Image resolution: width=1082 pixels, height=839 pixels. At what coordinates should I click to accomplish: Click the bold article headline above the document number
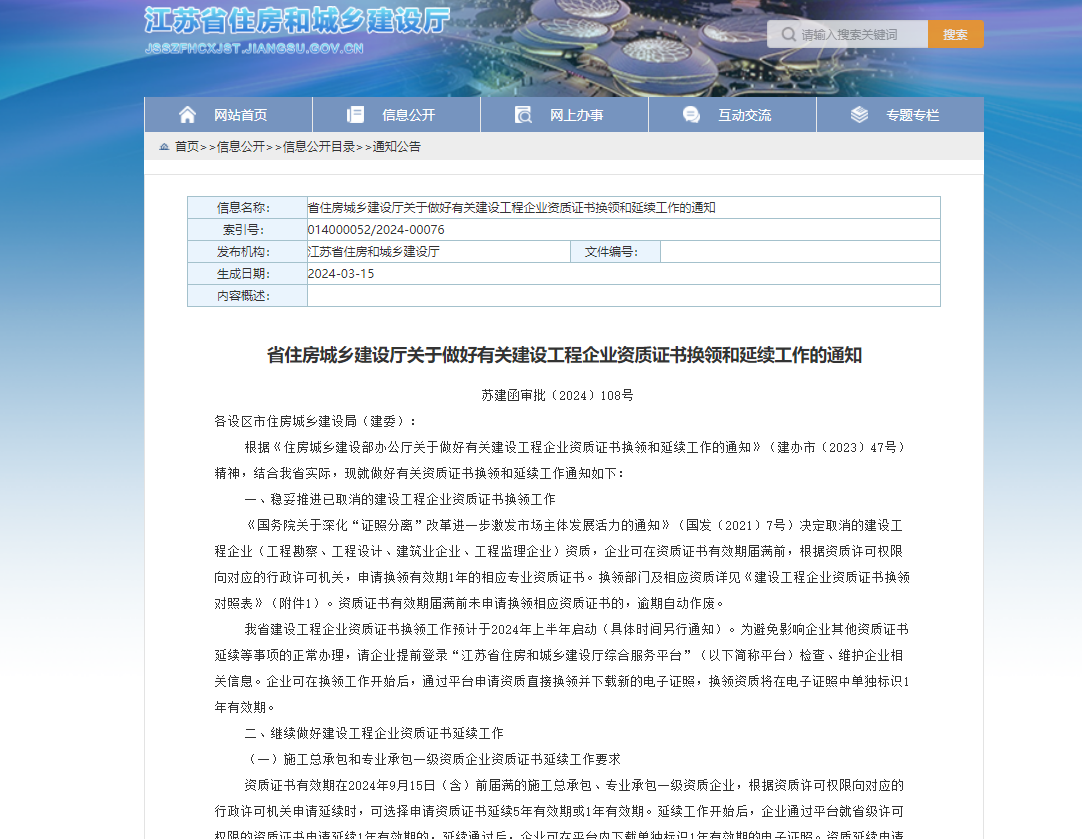[564, 355]
